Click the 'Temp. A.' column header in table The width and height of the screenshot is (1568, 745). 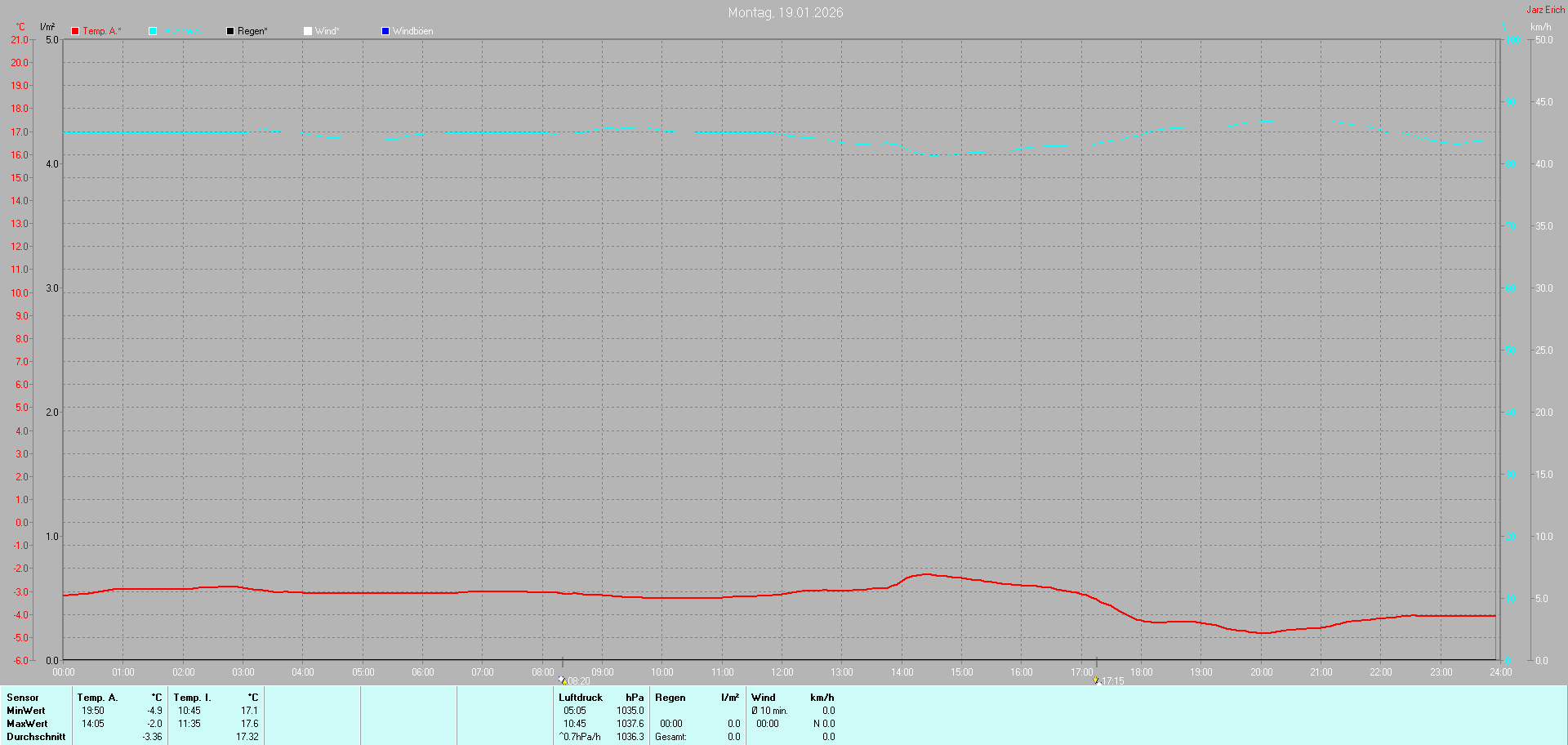coord(97,698)
